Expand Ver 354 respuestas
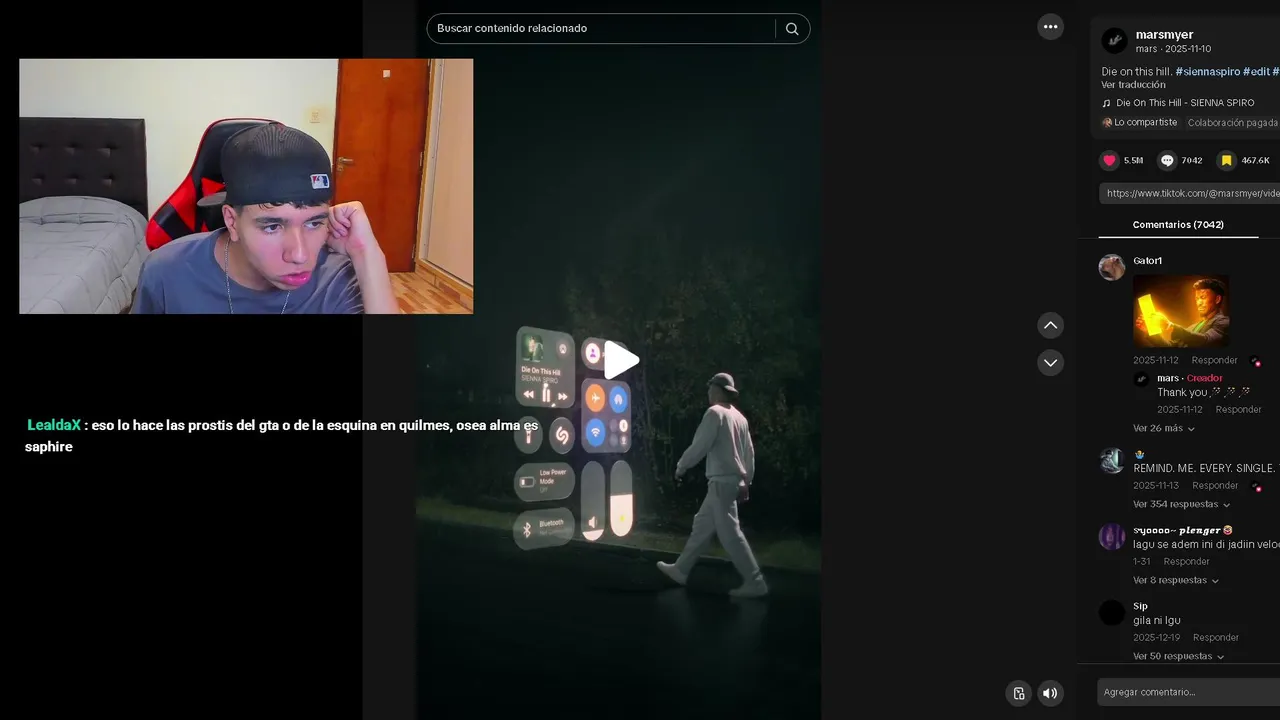Image resolution: width=1280 pixels, height=720 pixels. pos(1182,504)
